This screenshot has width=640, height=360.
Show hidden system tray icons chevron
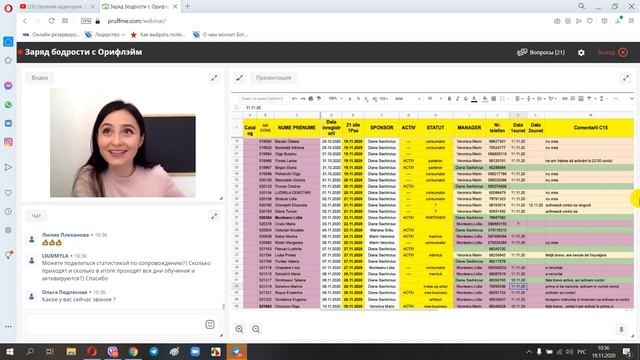(529, 351)
